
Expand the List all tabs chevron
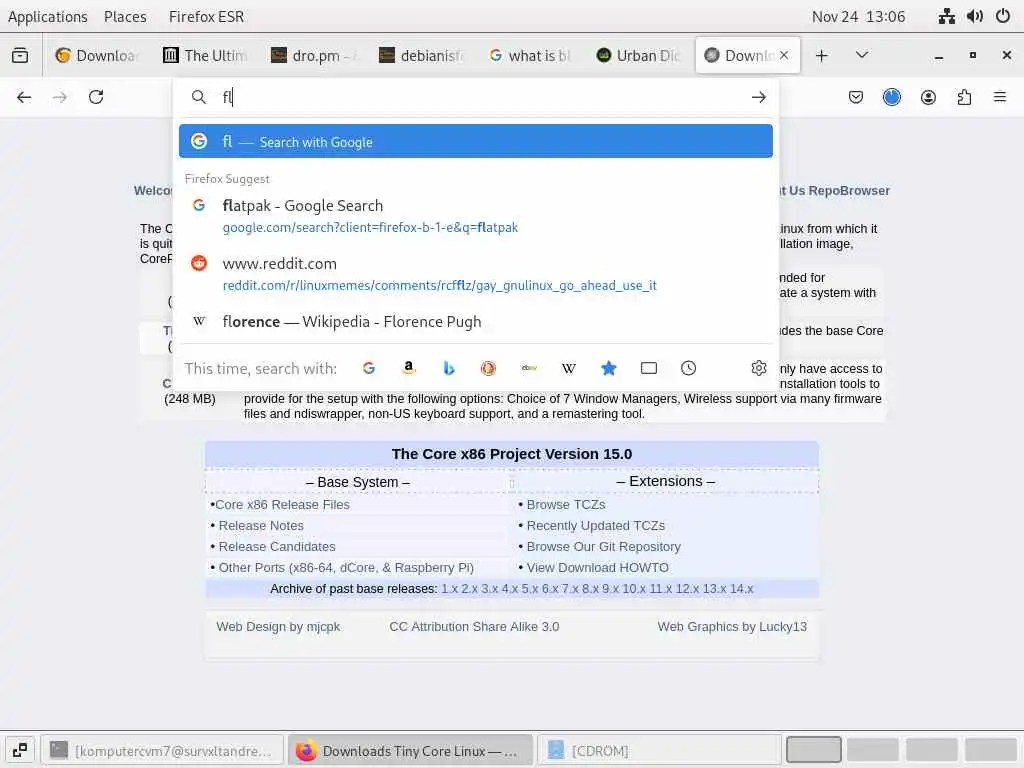pos(862,56)
